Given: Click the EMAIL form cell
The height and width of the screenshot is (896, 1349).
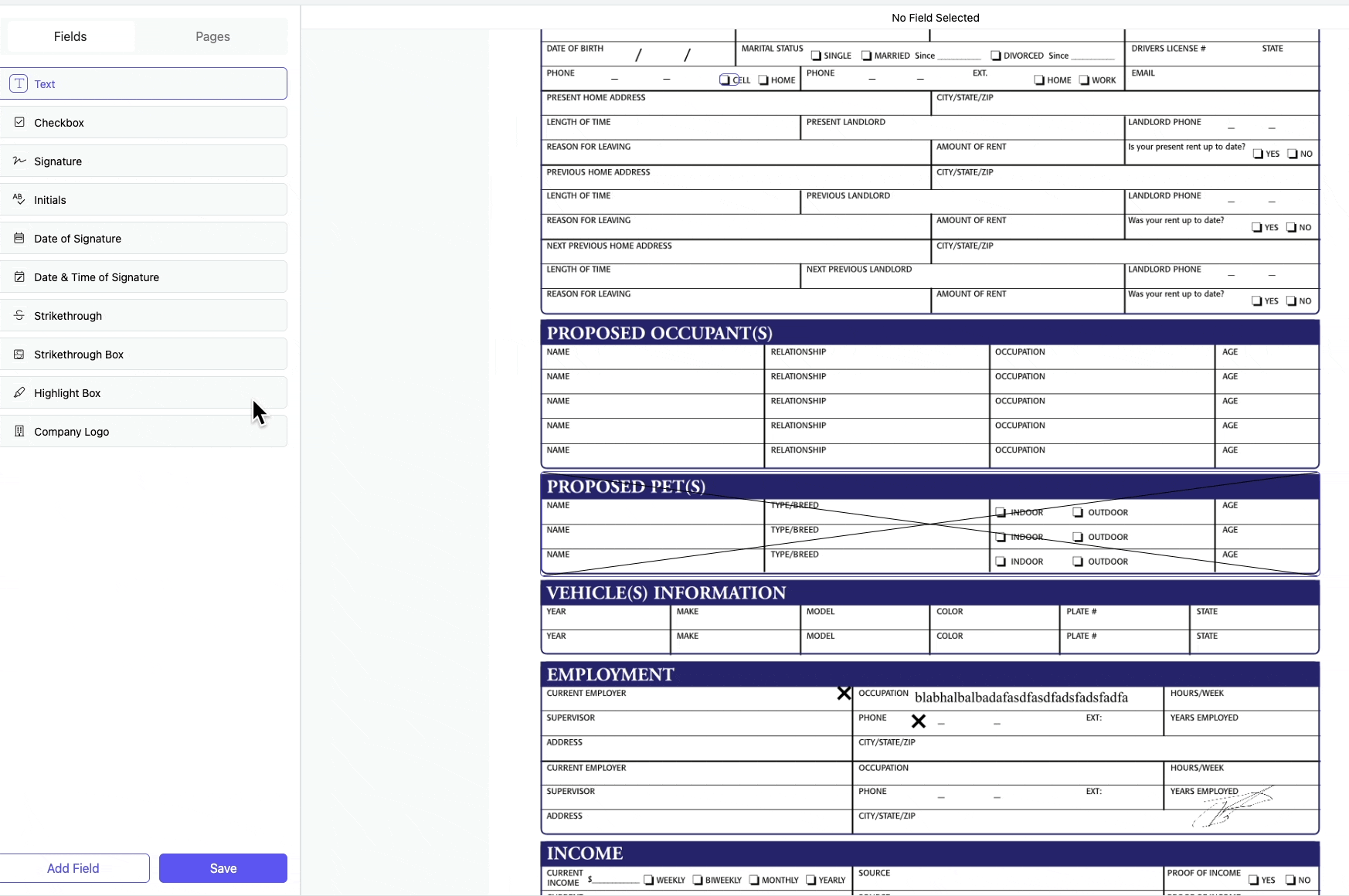Looking at the screenshot, I should click(1222, 79).
